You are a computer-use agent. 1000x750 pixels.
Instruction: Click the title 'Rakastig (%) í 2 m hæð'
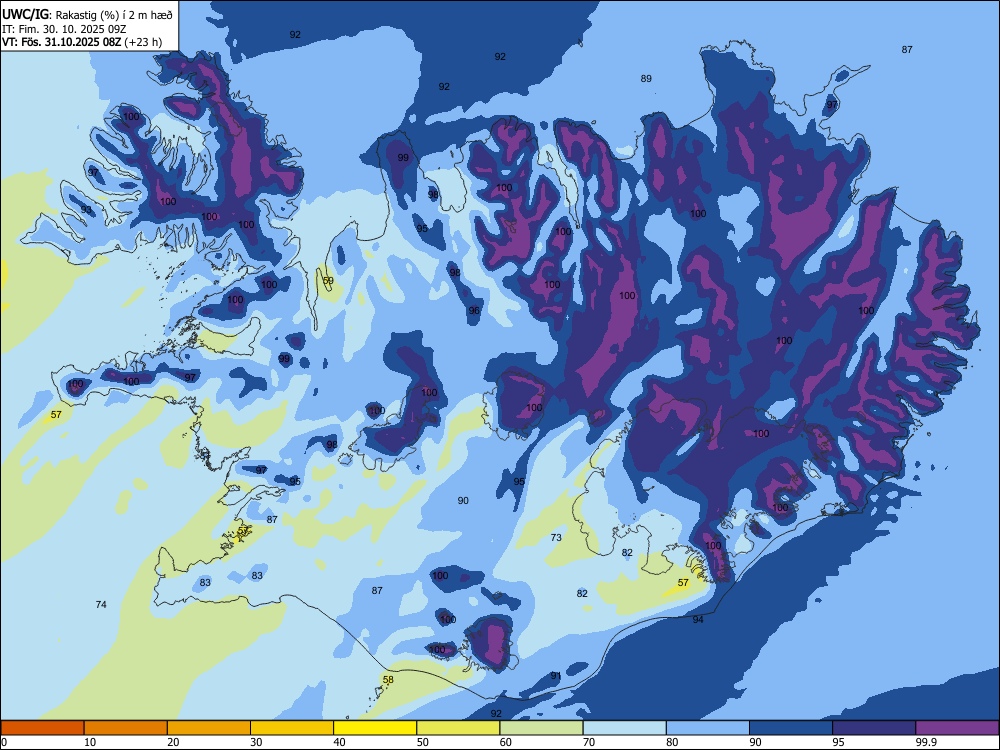click(x=114, y=15)
